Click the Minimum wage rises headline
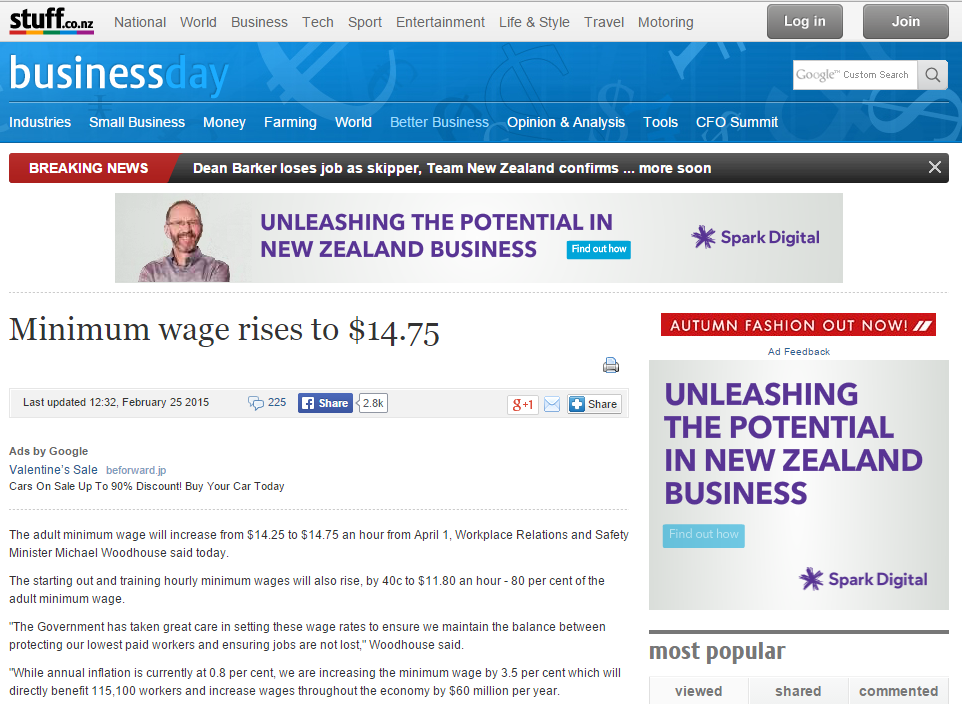 pos(225,330)
